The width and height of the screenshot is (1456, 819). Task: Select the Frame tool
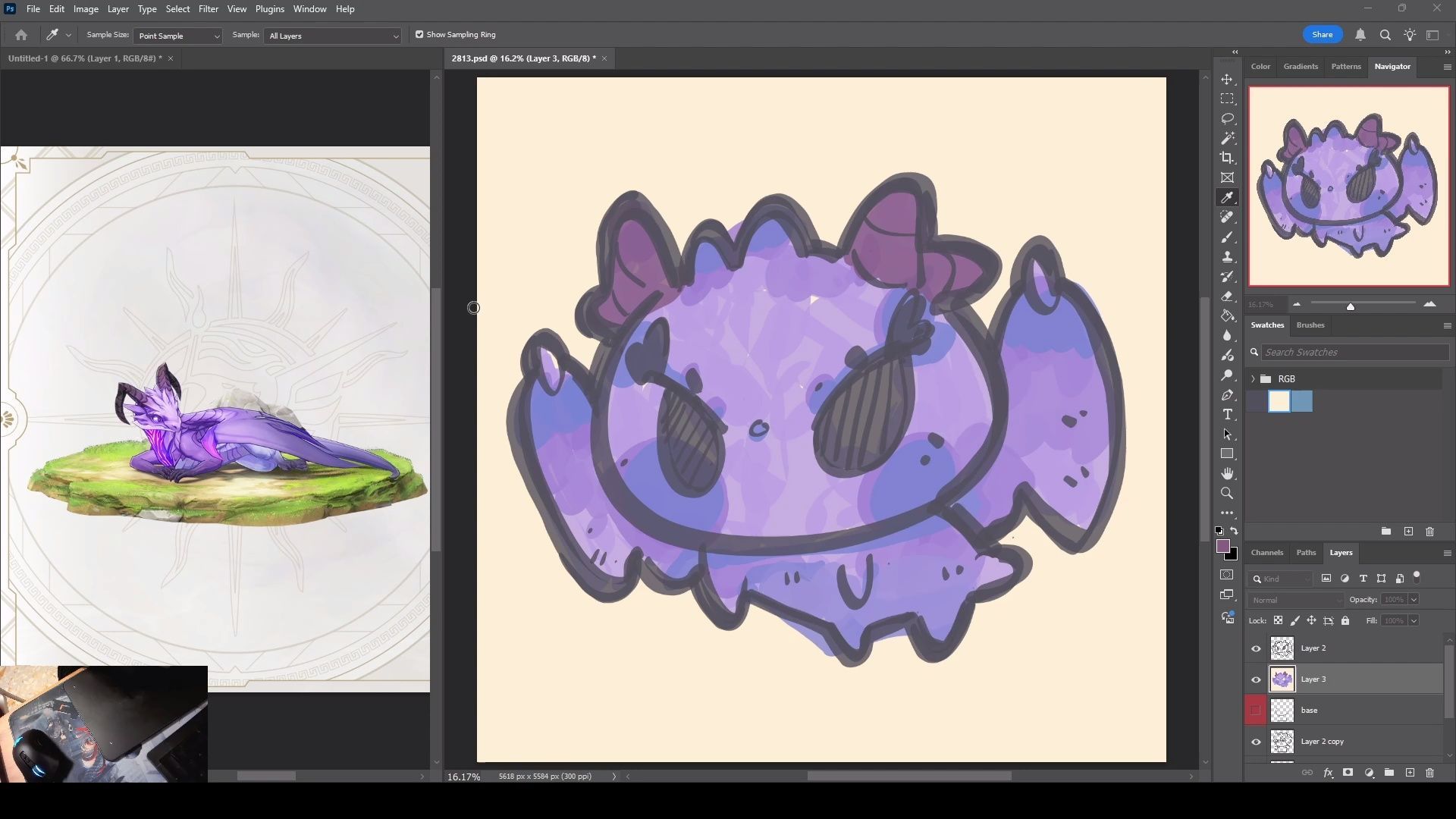[1227, 178]
